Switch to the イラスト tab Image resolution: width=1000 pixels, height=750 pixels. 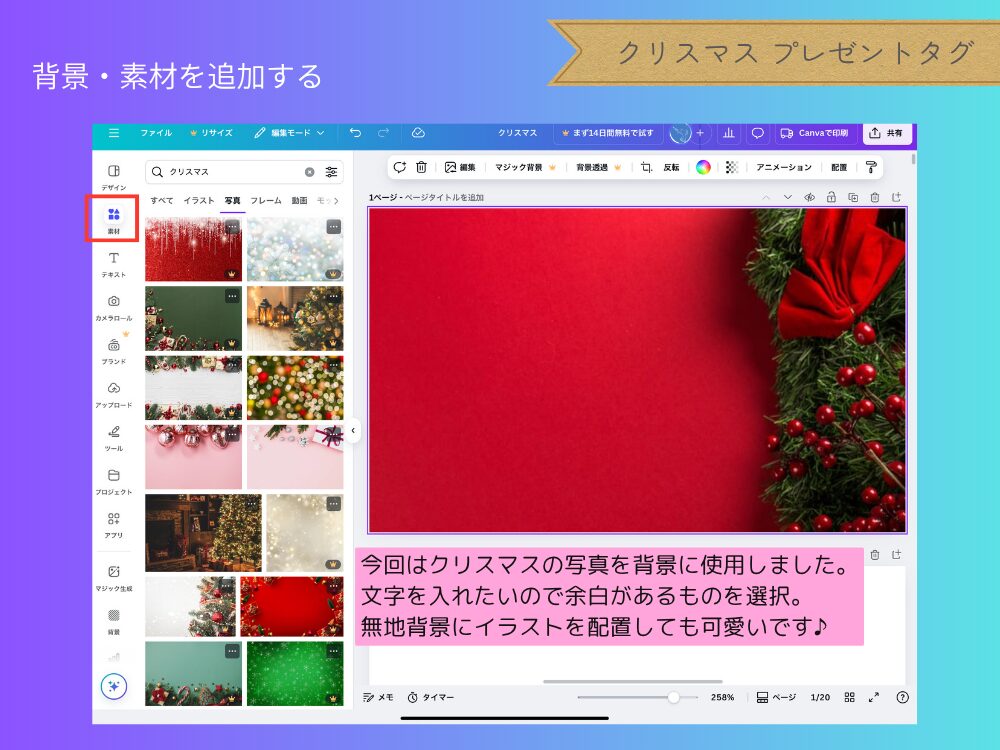click(x=200, y=201)
